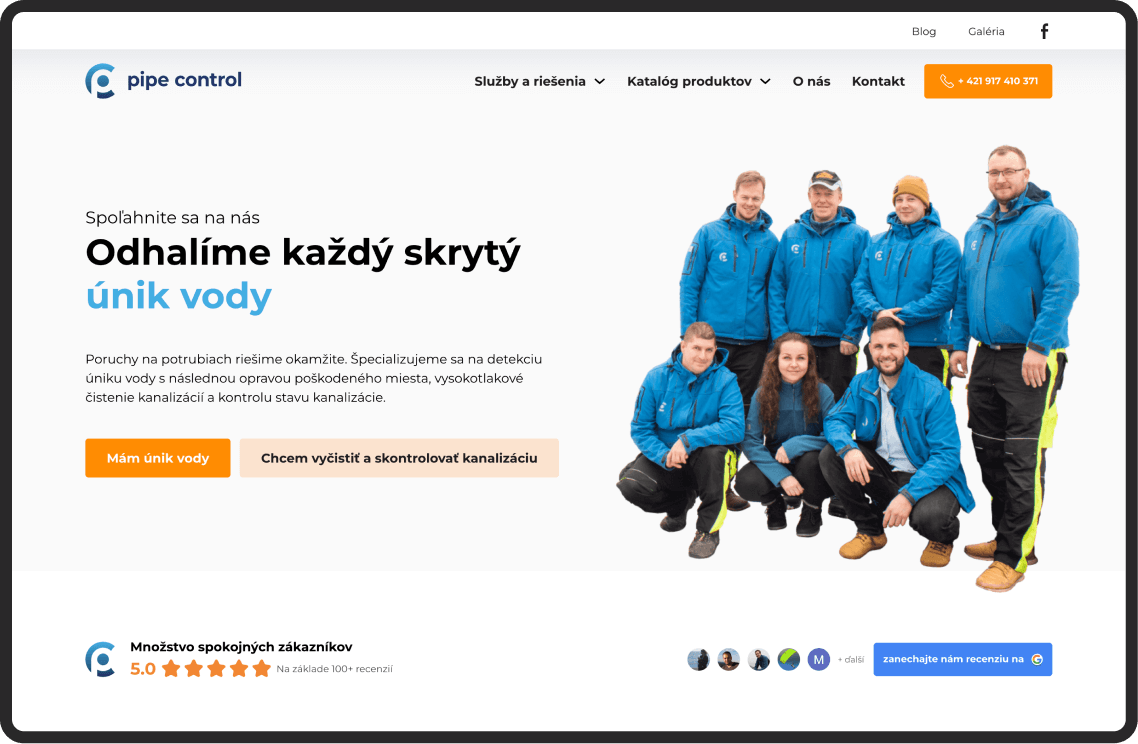Click the Pipe Control logo in header
Screen dimensions: 1138x744
pyautogui.click(x=164, y=81)
